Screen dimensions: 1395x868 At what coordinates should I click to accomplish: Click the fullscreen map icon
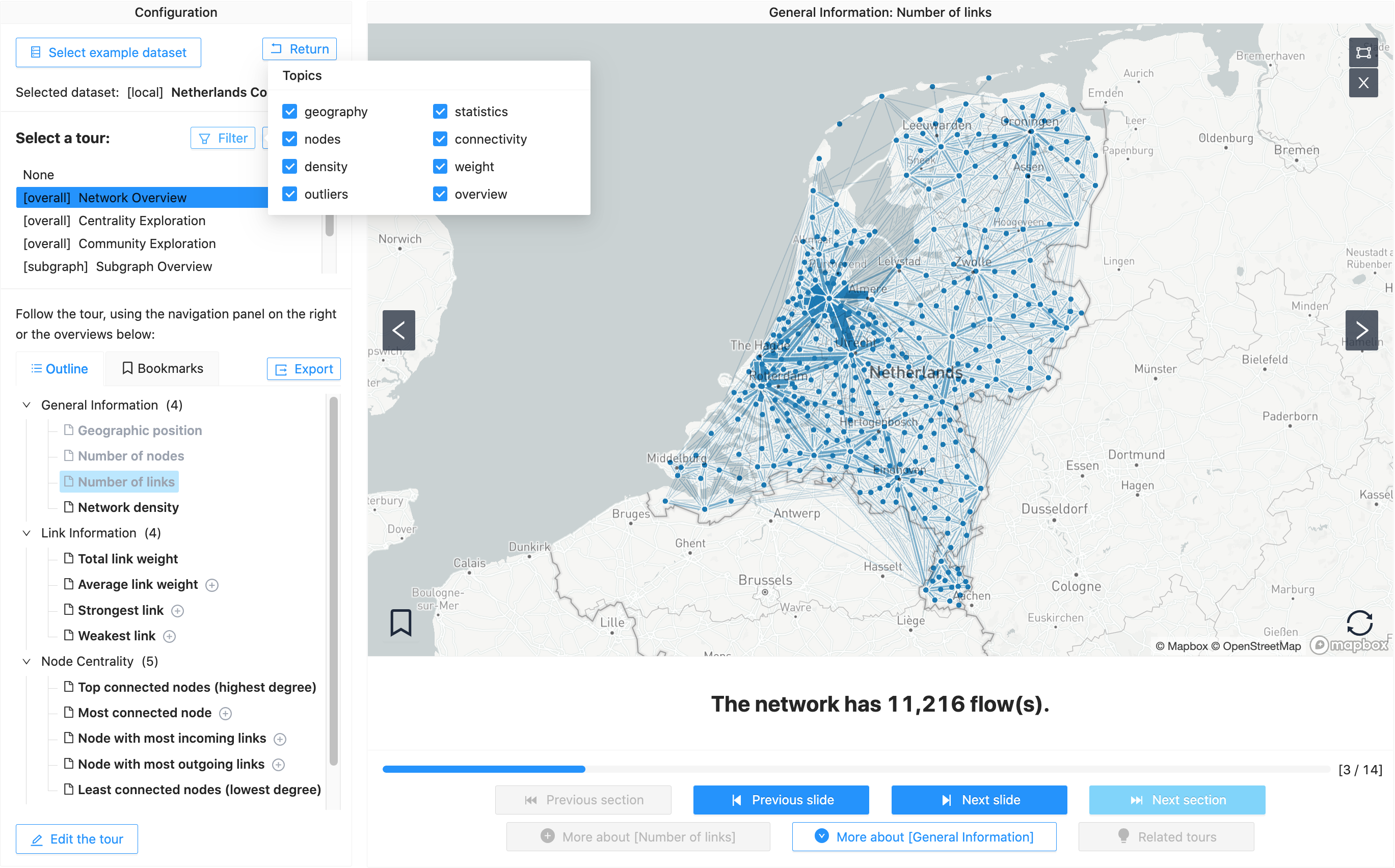(x=1363, y=53)
